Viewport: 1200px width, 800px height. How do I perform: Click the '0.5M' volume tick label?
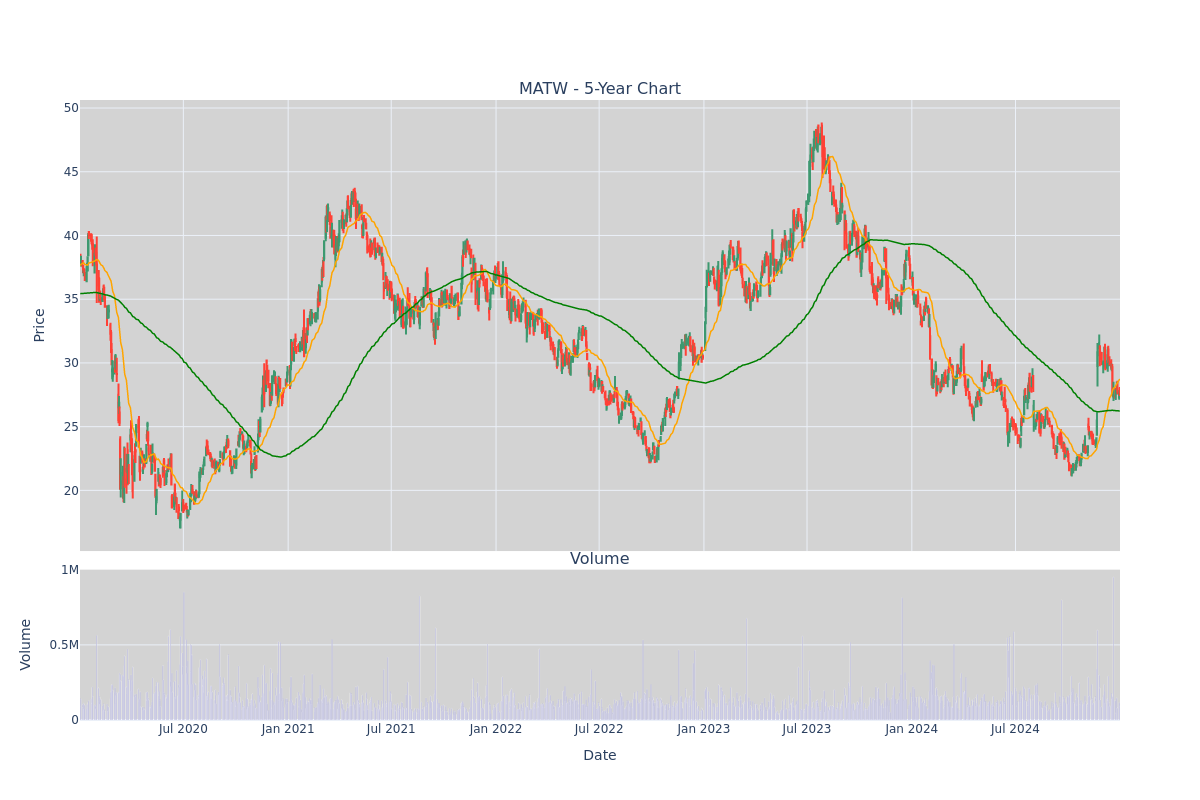[x=64, y=645]
